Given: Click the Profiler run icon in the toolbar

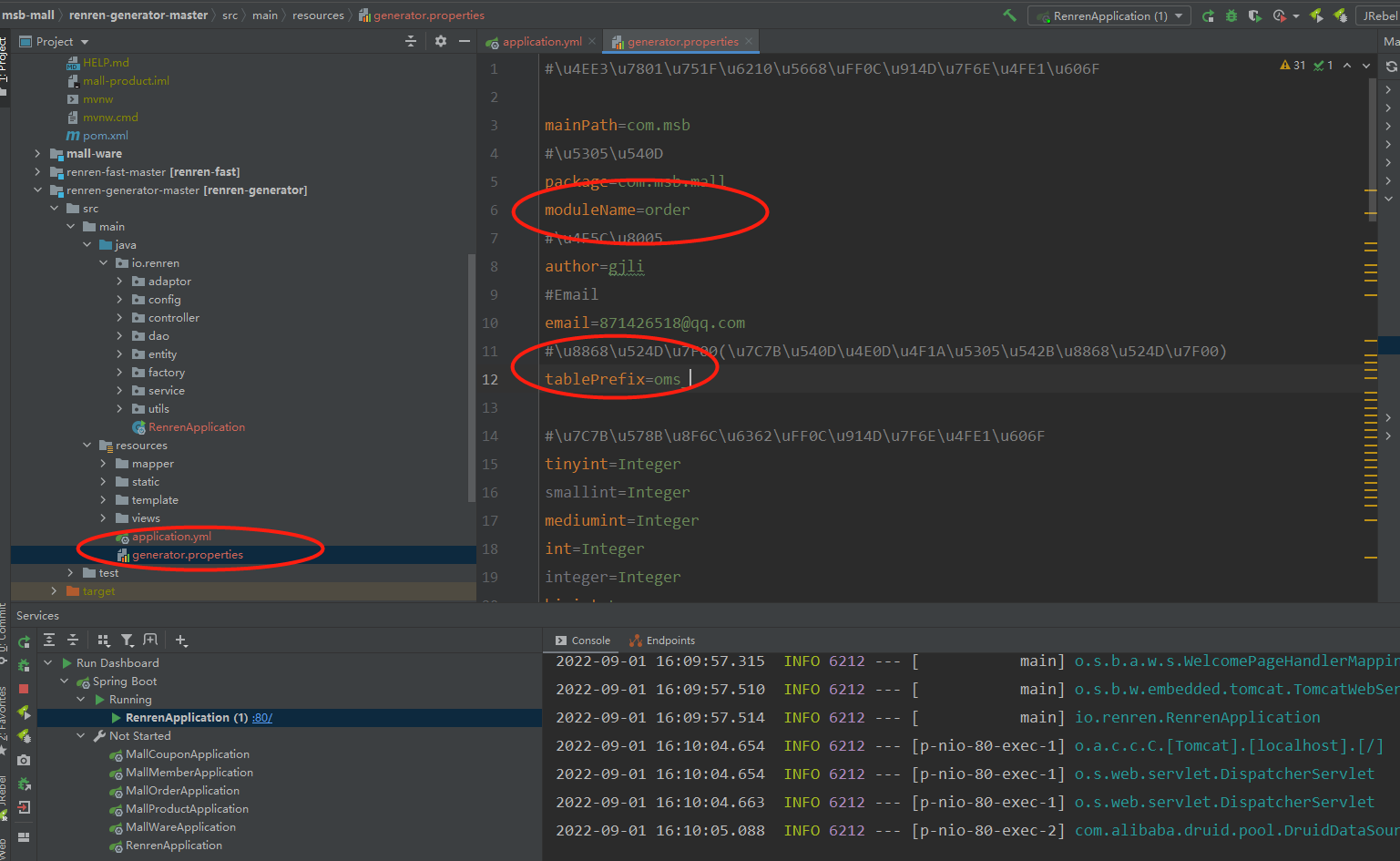Looking at the screenshot, I should (1279, 15).
